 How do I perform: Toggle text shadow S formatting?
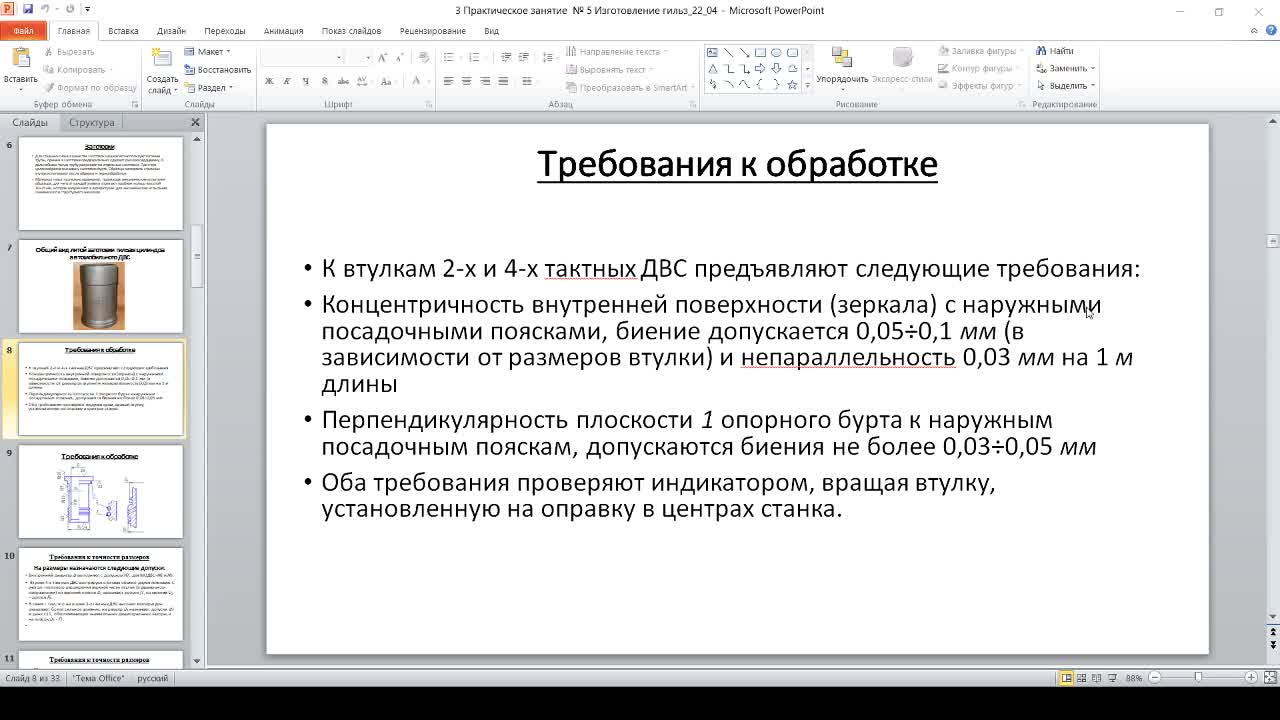(x=325, y=81)
